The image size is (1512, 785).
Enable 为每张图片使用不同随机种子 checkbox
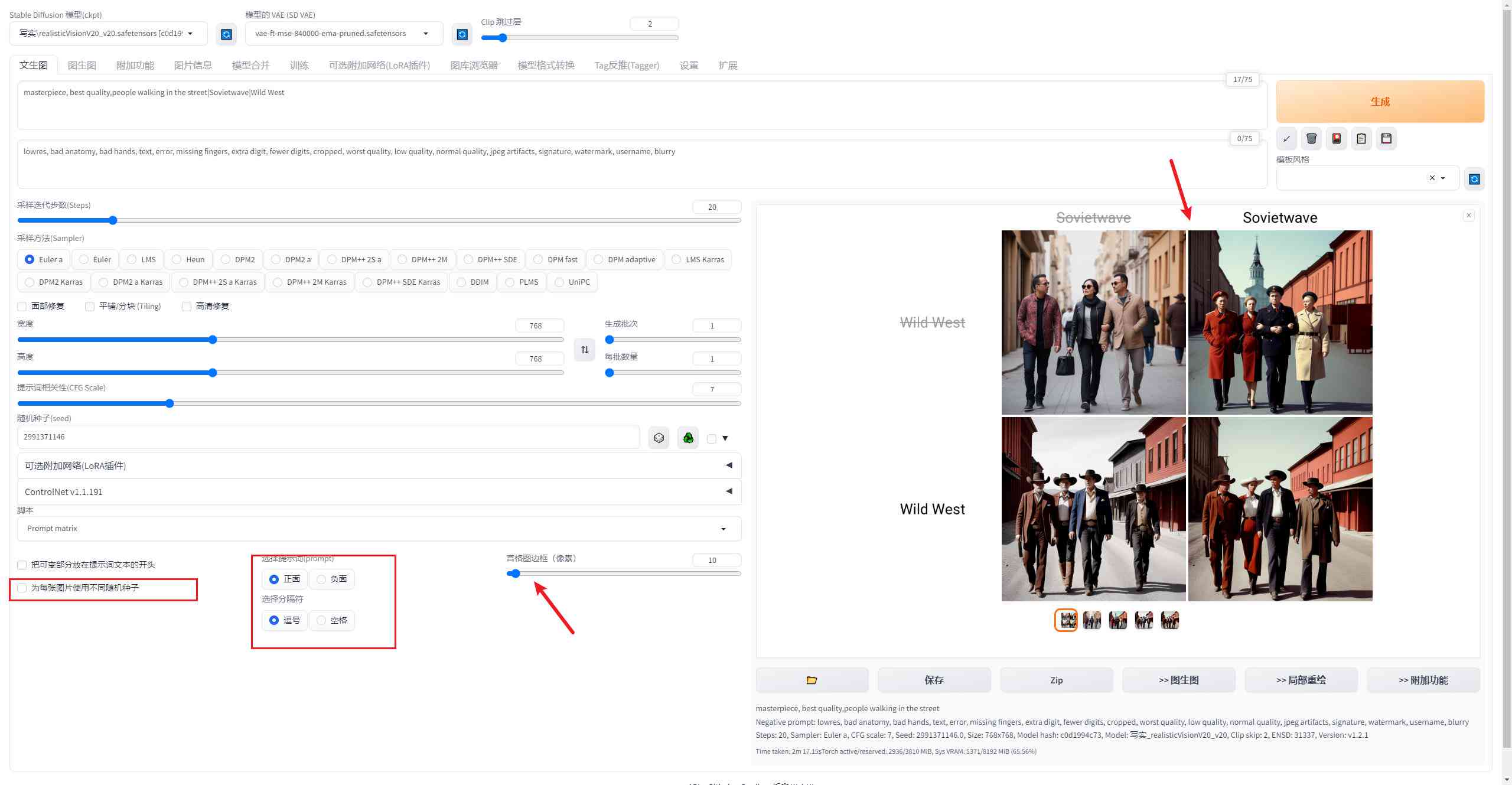(x=23, y=587)
